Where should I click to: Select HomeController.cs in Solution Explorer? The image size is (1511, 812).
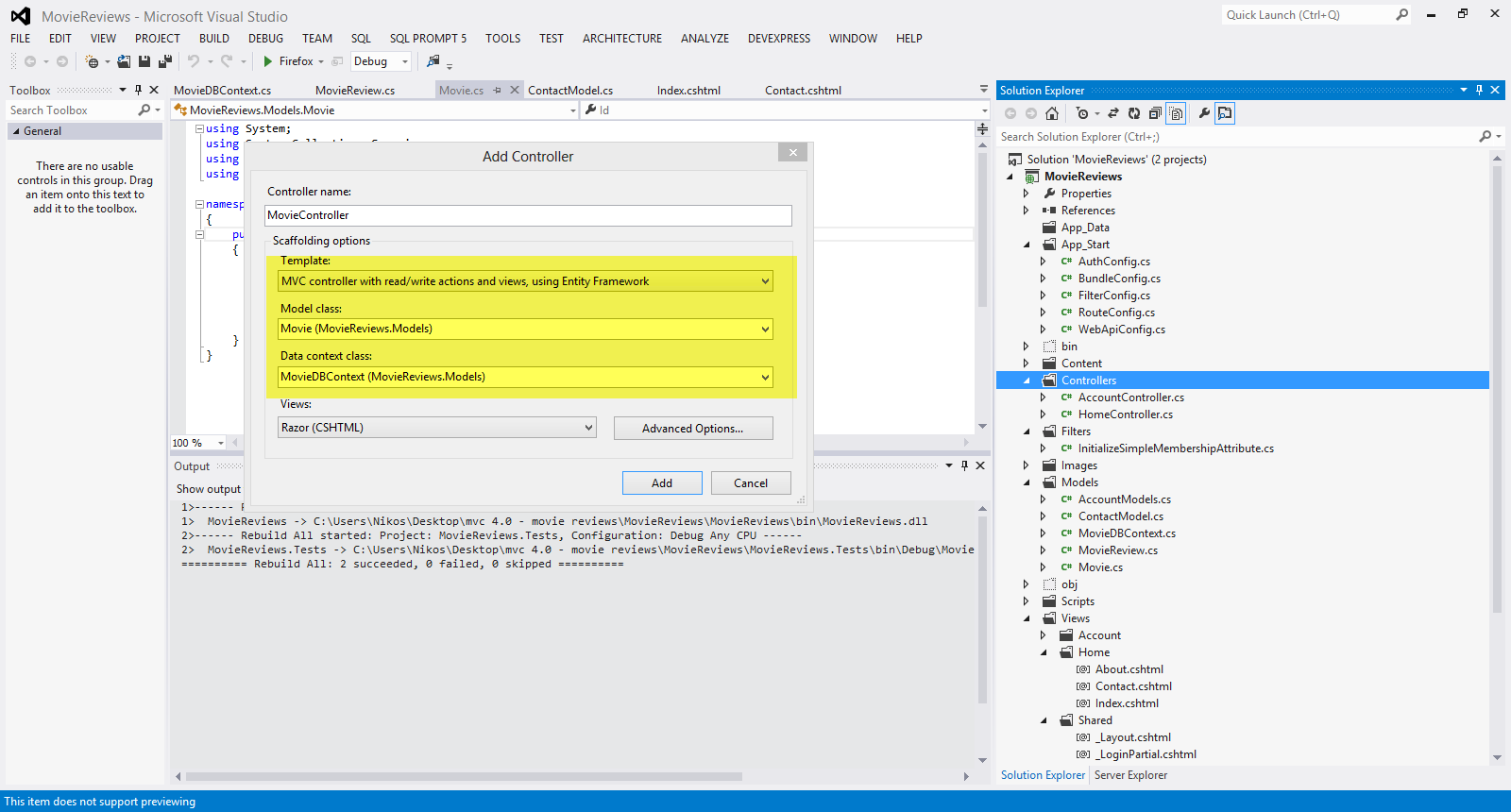(1125, 414)
